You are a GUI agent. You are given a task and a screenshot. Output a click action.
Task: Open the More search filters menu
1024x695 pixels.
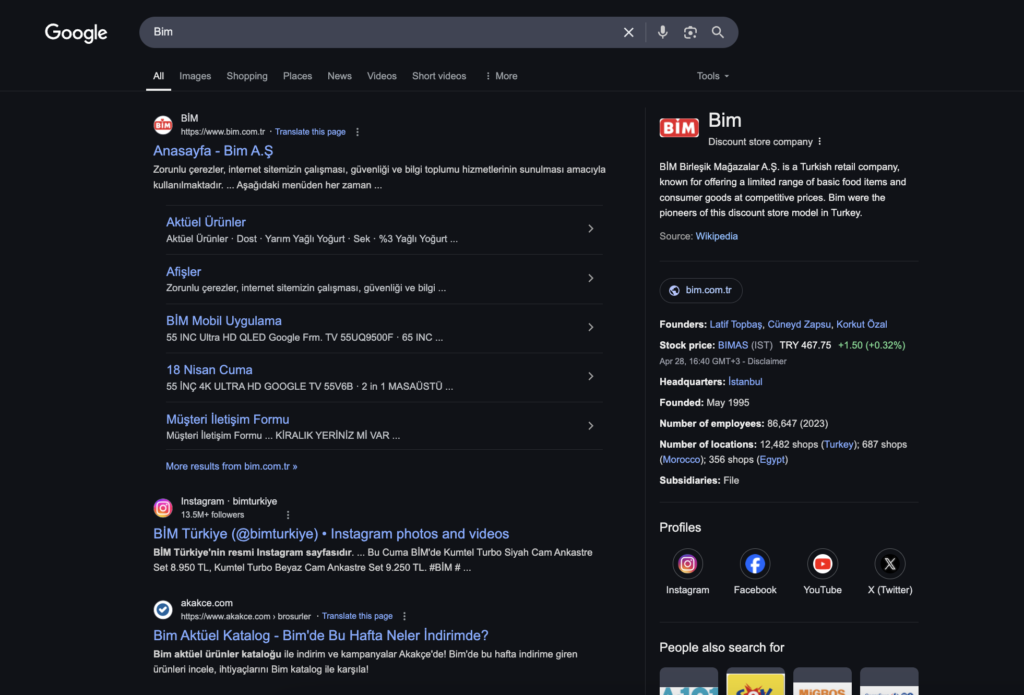point(501,76)
